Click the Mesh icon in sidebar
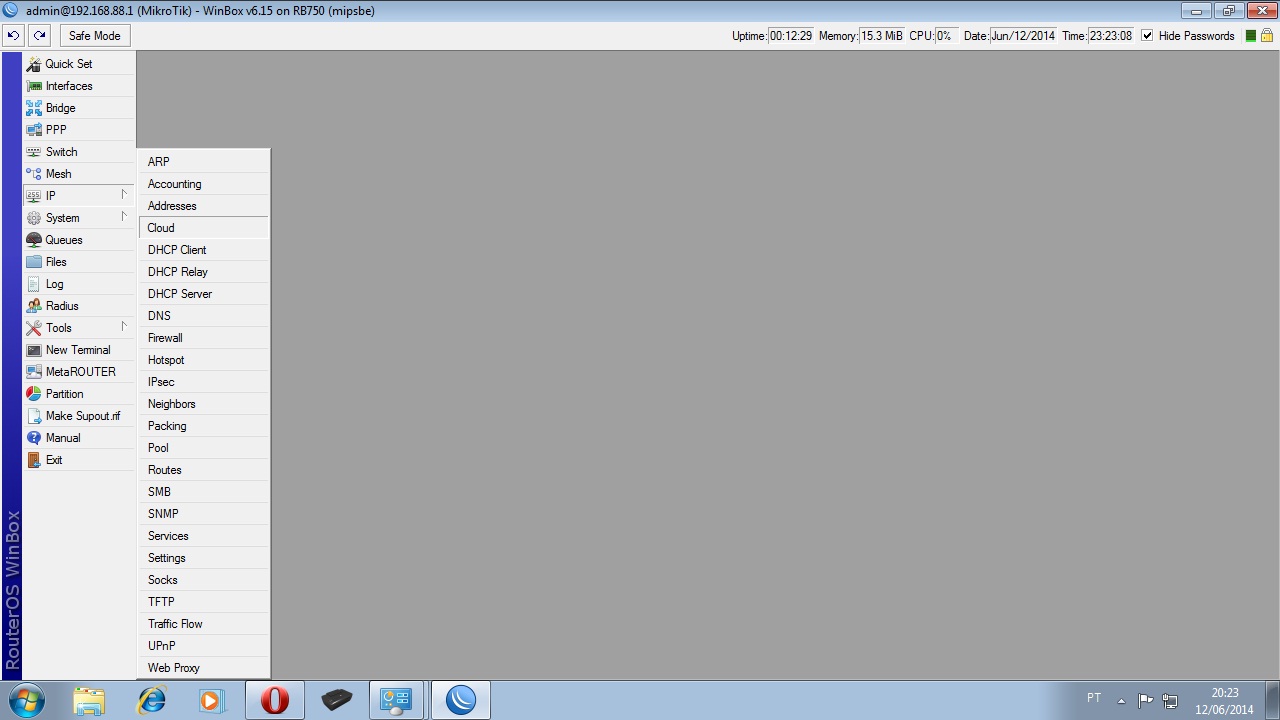The height and width of the screenshot is (720, 1280). [x=34, y=174]
